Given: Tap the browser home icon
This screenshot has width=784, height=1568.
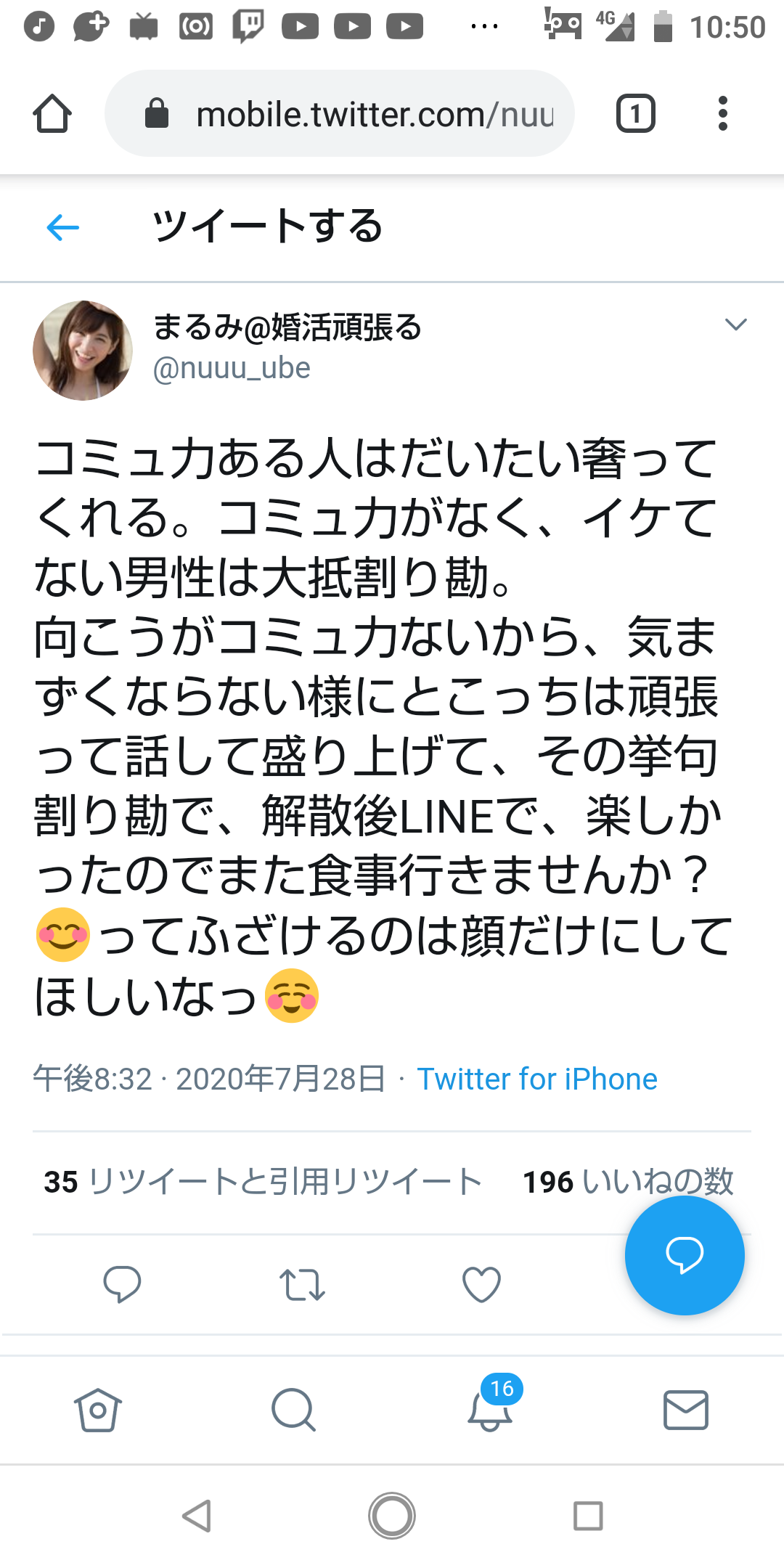Looking at the screenshot, I should click(x=52, y=114).
